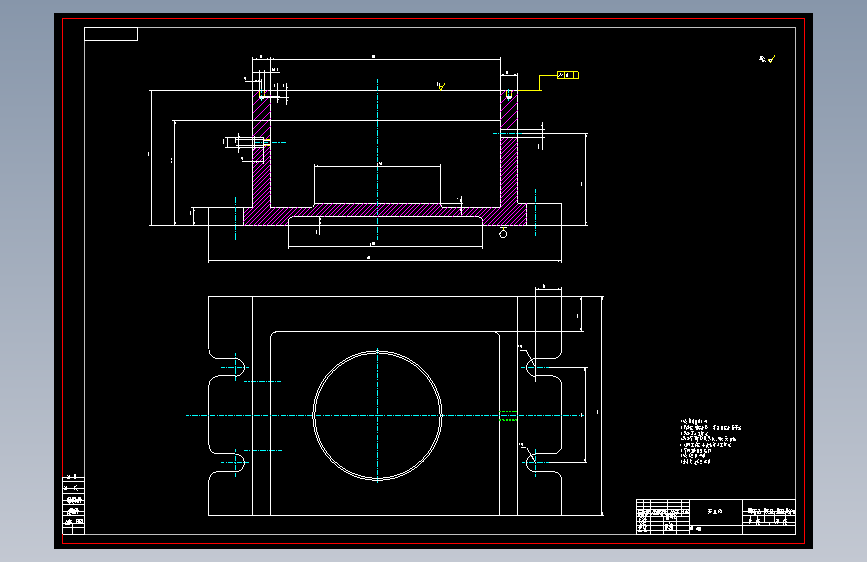Select the empty label box at top-left of frame

(111, 34)
